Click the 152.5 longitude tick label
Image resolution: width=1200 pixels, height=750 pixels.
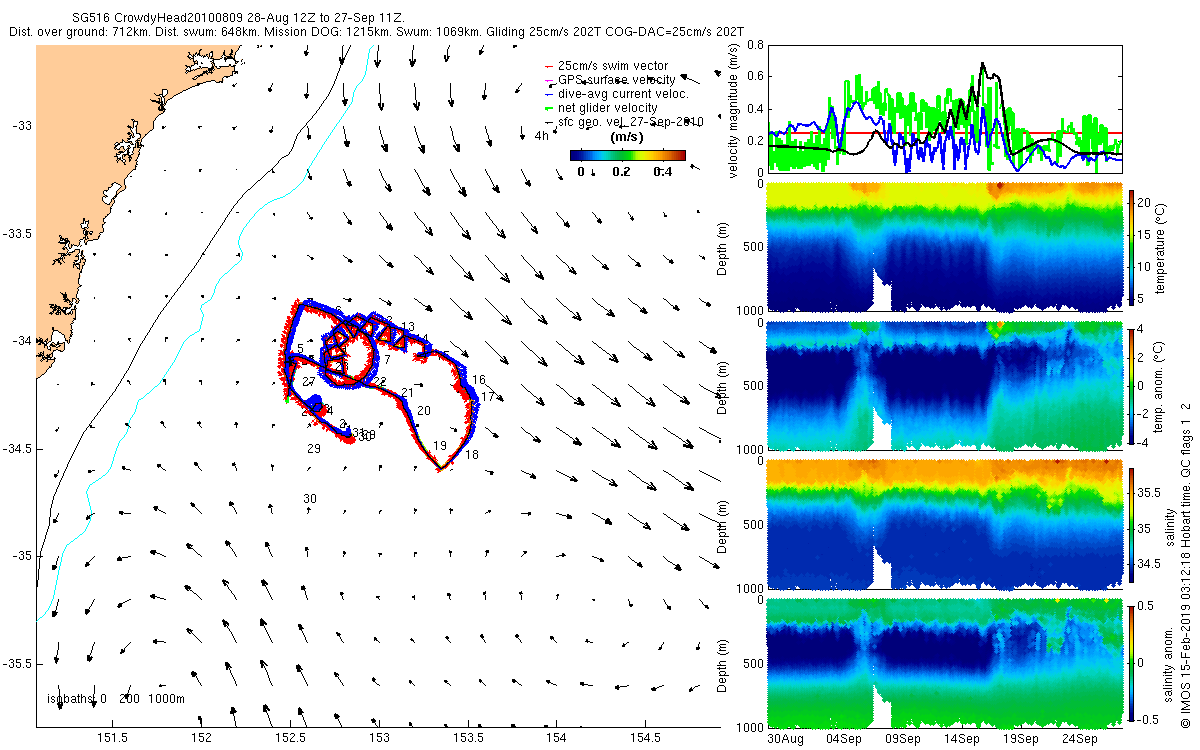(x=290, y=739)
